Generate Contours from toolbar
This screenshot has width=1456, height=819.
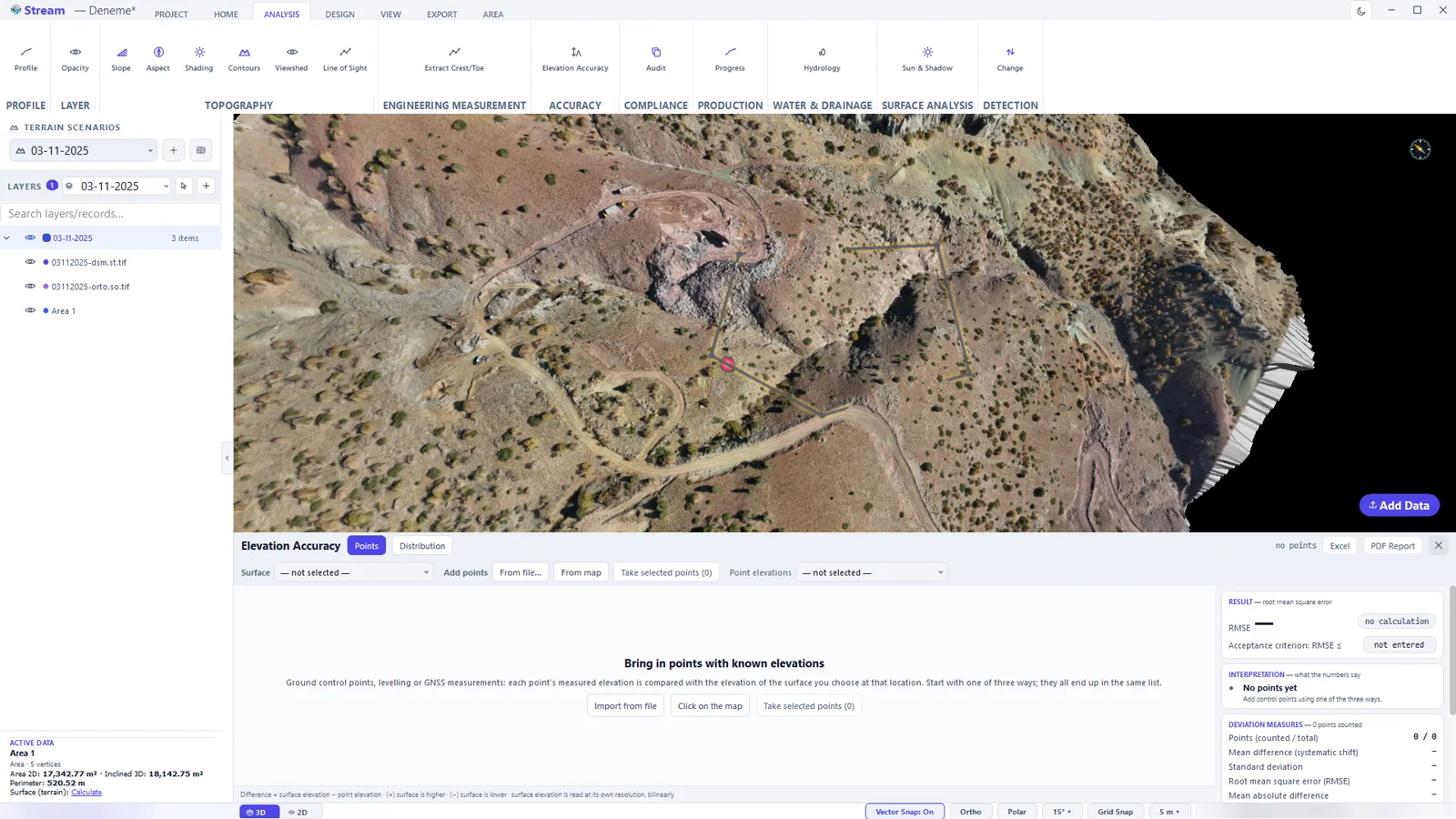pos(244,59)
